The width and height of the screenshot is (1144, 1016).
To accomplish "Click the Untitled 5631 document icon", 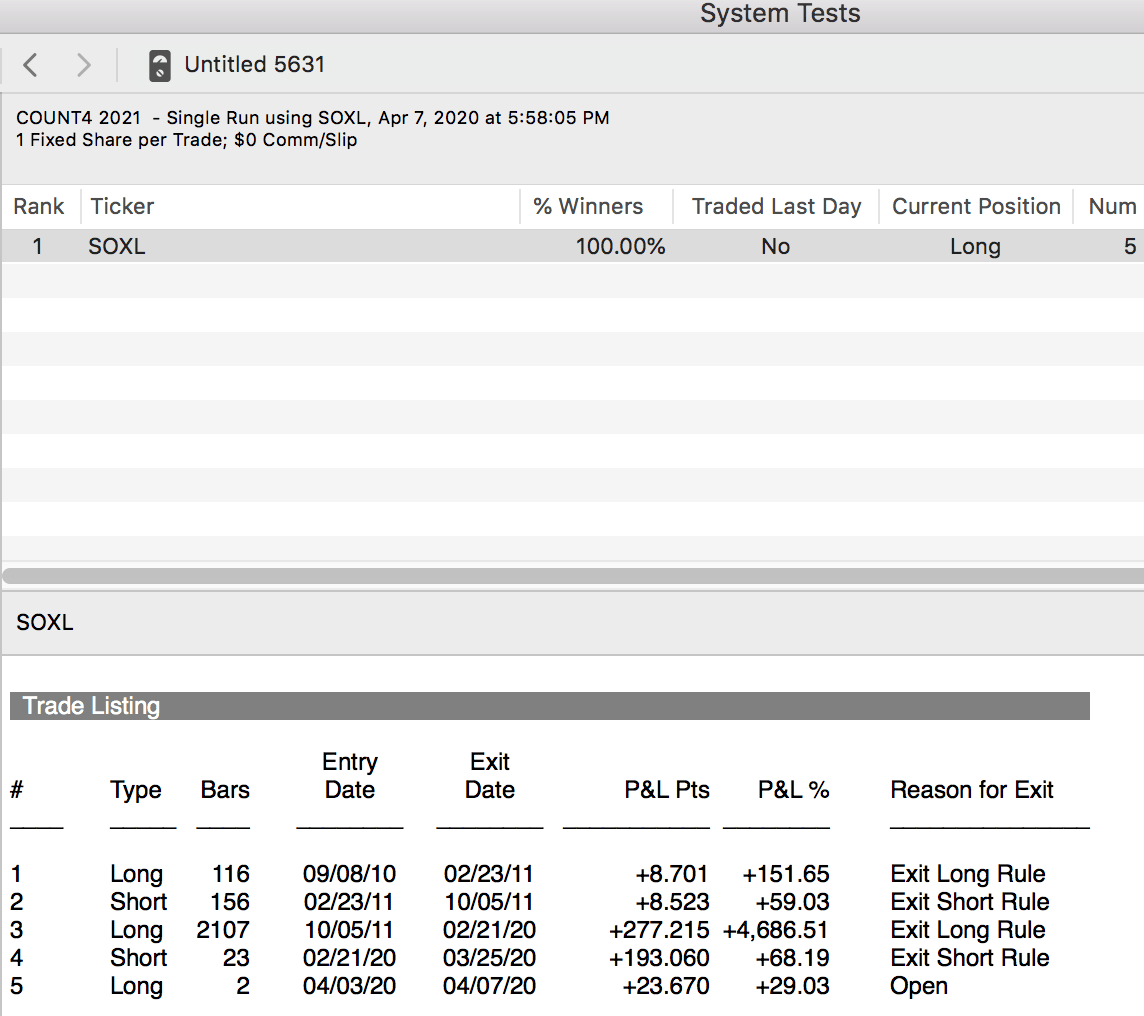I will pyautogui.click(x=159, y=66).
